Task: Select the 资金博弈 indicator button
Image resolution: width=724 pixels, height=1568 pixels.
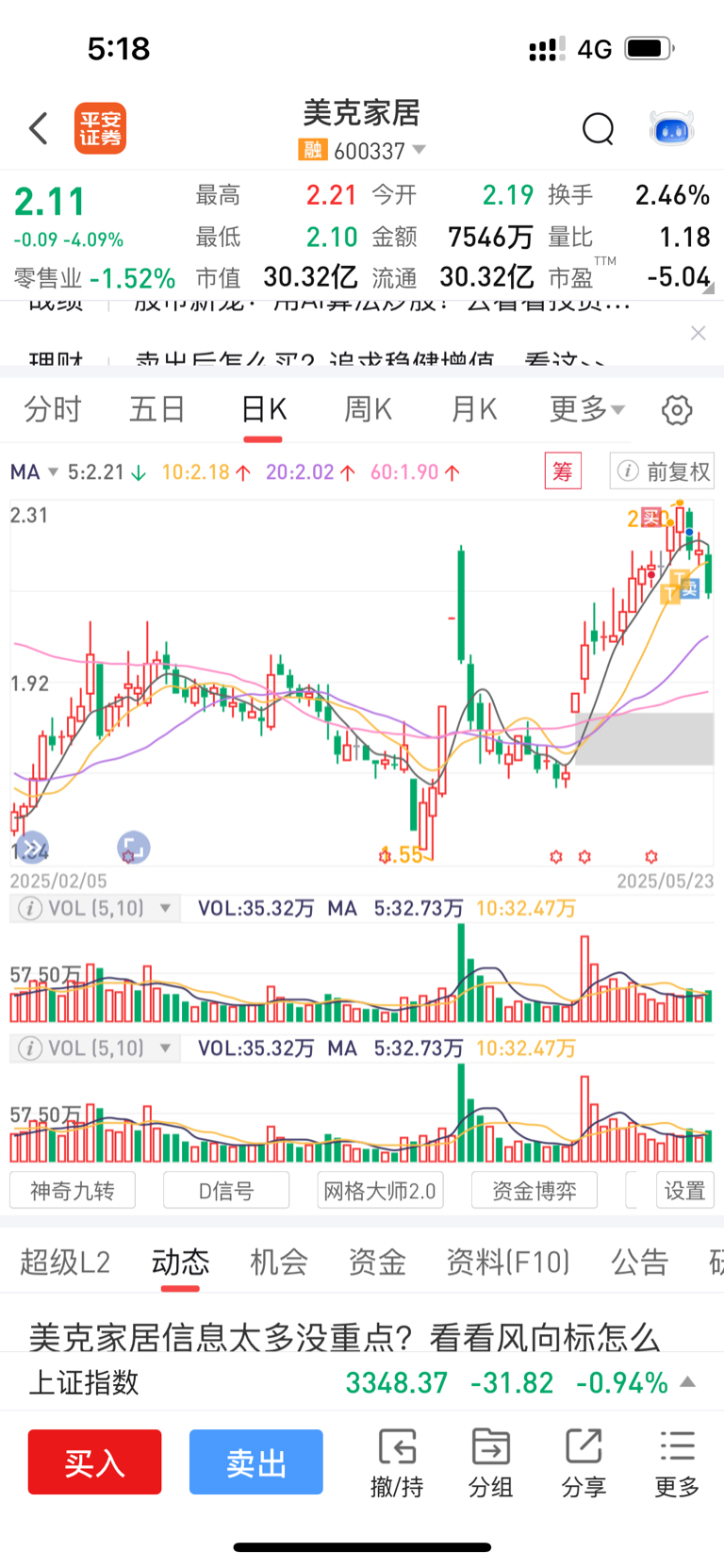Action: [535, 1190]
